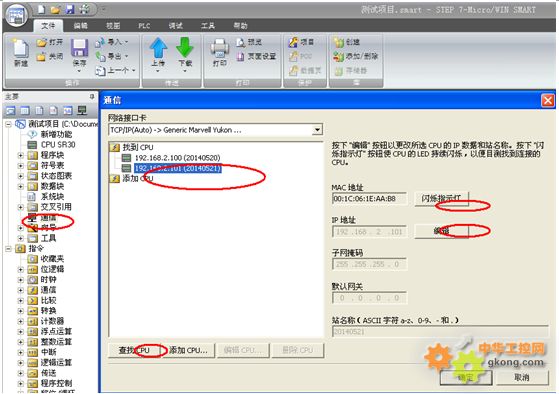The image size is (559, 394).
Task: Click the 查找 CPU button
Action: pyautogui.click(x=134, y=350)
